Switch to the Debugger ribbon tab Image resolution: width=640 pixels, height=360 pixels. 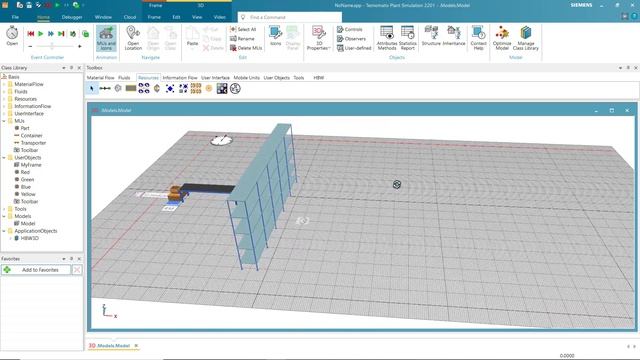(72, 17)
